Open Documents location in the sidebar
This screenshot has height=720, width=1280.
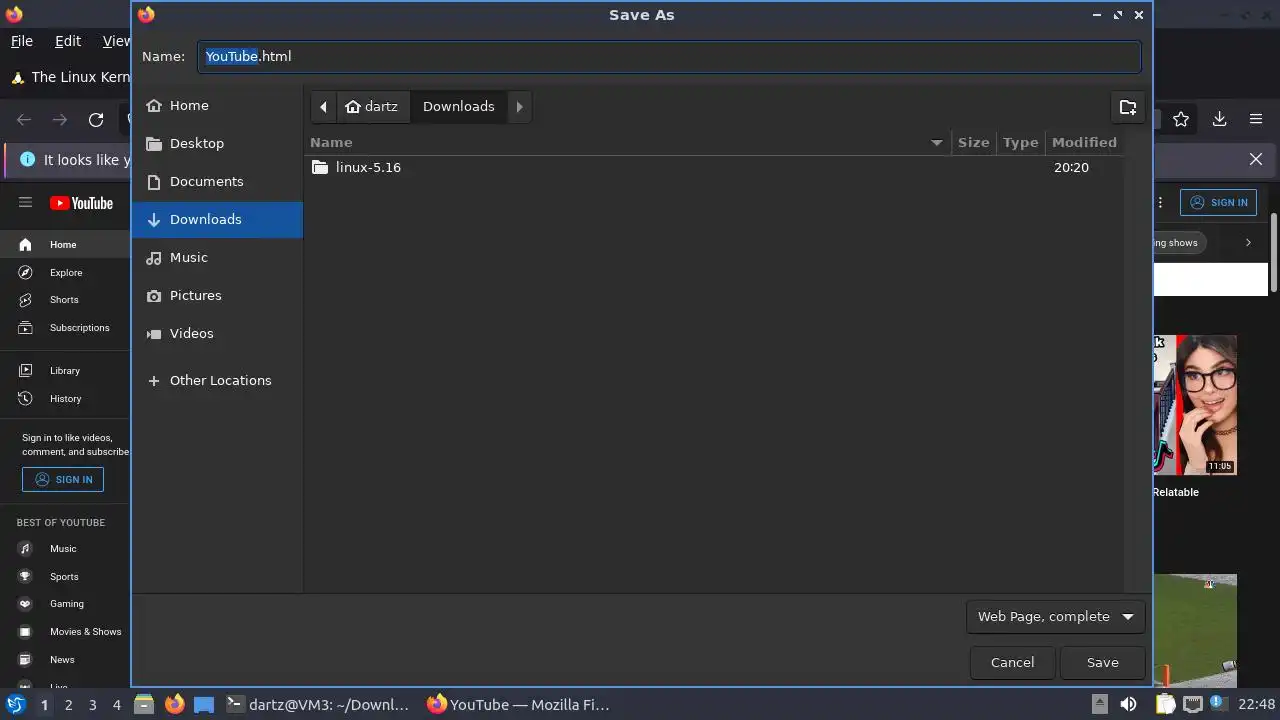click(217, 181)
